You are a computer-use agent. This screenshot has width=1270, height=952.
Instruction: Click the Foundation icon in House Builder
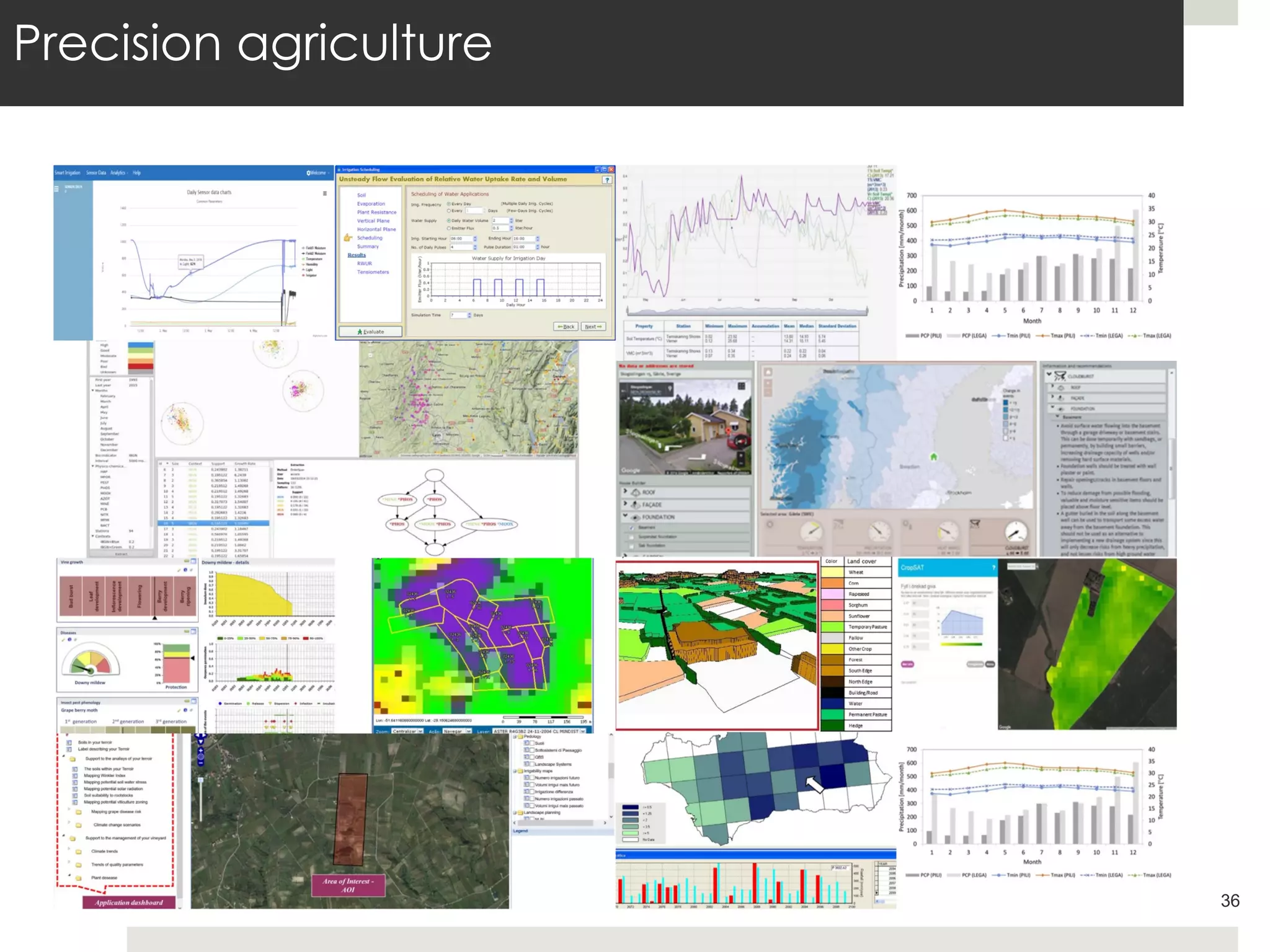(x=636, y=517)
